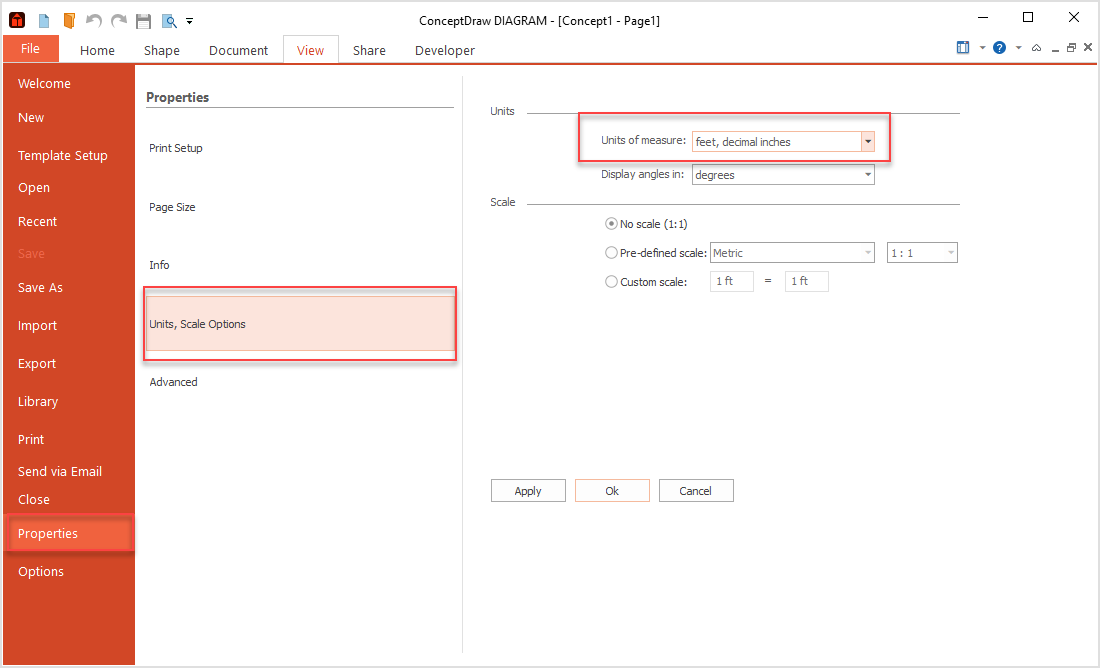Click the second custom scale 1 ft field
Viewport: 1100px width, 668px height.
click(807, 281)
